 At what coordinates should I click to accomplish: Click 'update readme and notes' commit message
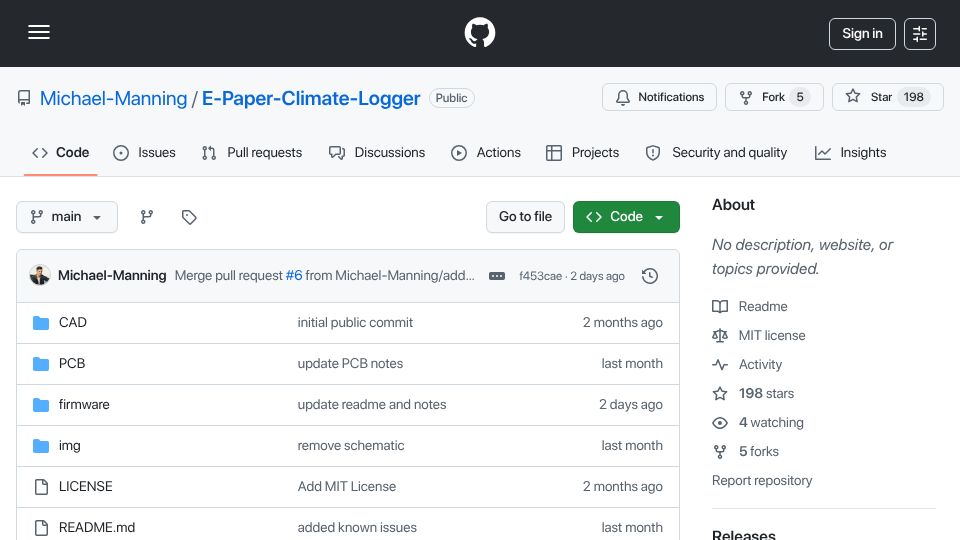click(372, 405)
